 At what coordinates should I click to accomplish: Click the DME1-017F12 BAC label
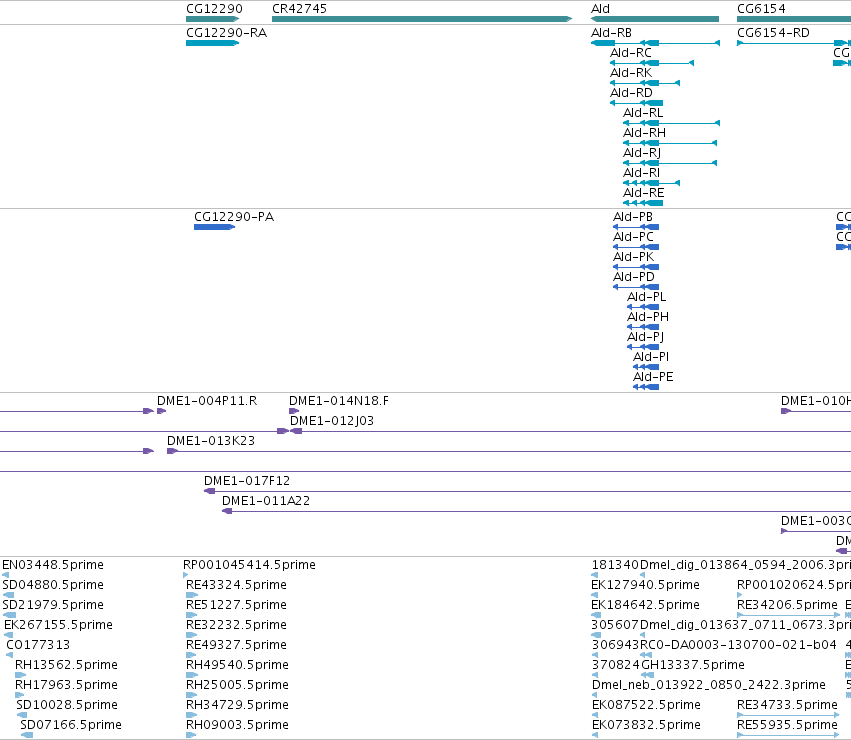(247, 481)
